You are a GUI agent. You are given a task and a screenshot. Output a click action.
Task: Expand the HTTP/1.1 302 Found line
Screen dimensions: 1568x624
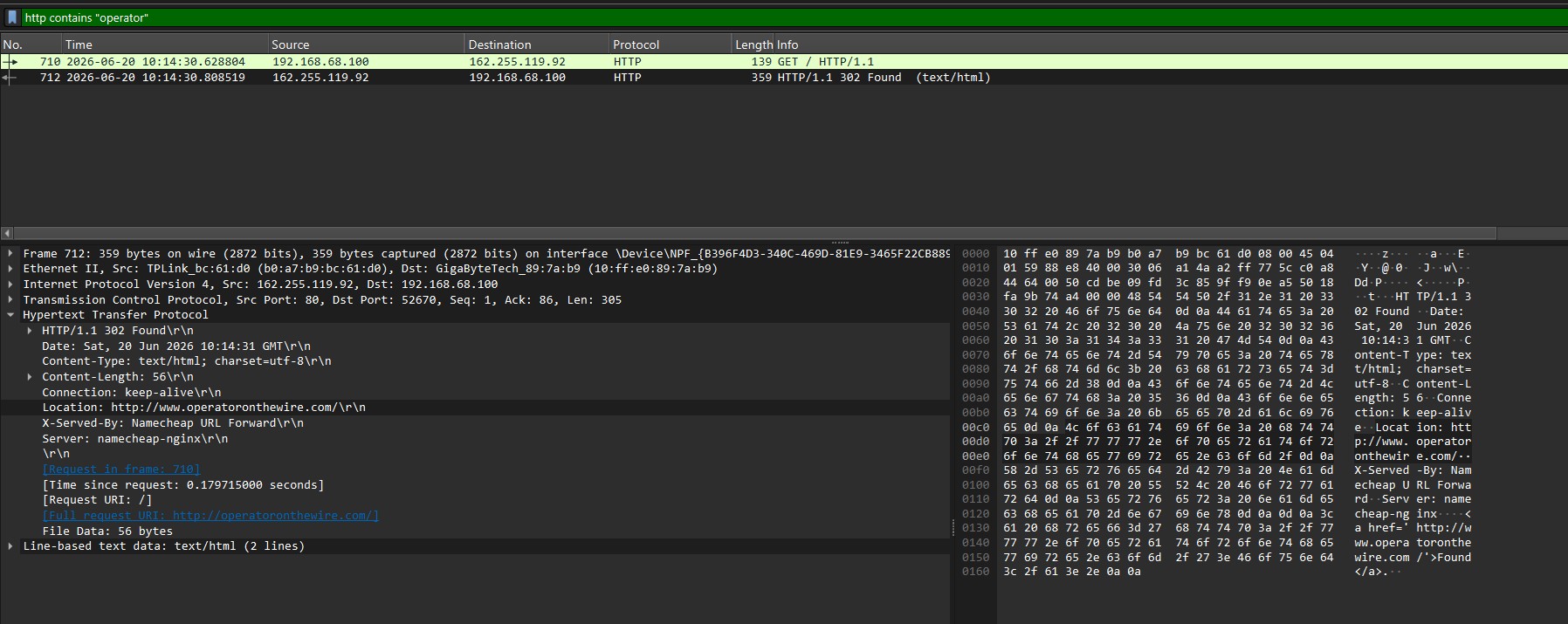point(30,331)
